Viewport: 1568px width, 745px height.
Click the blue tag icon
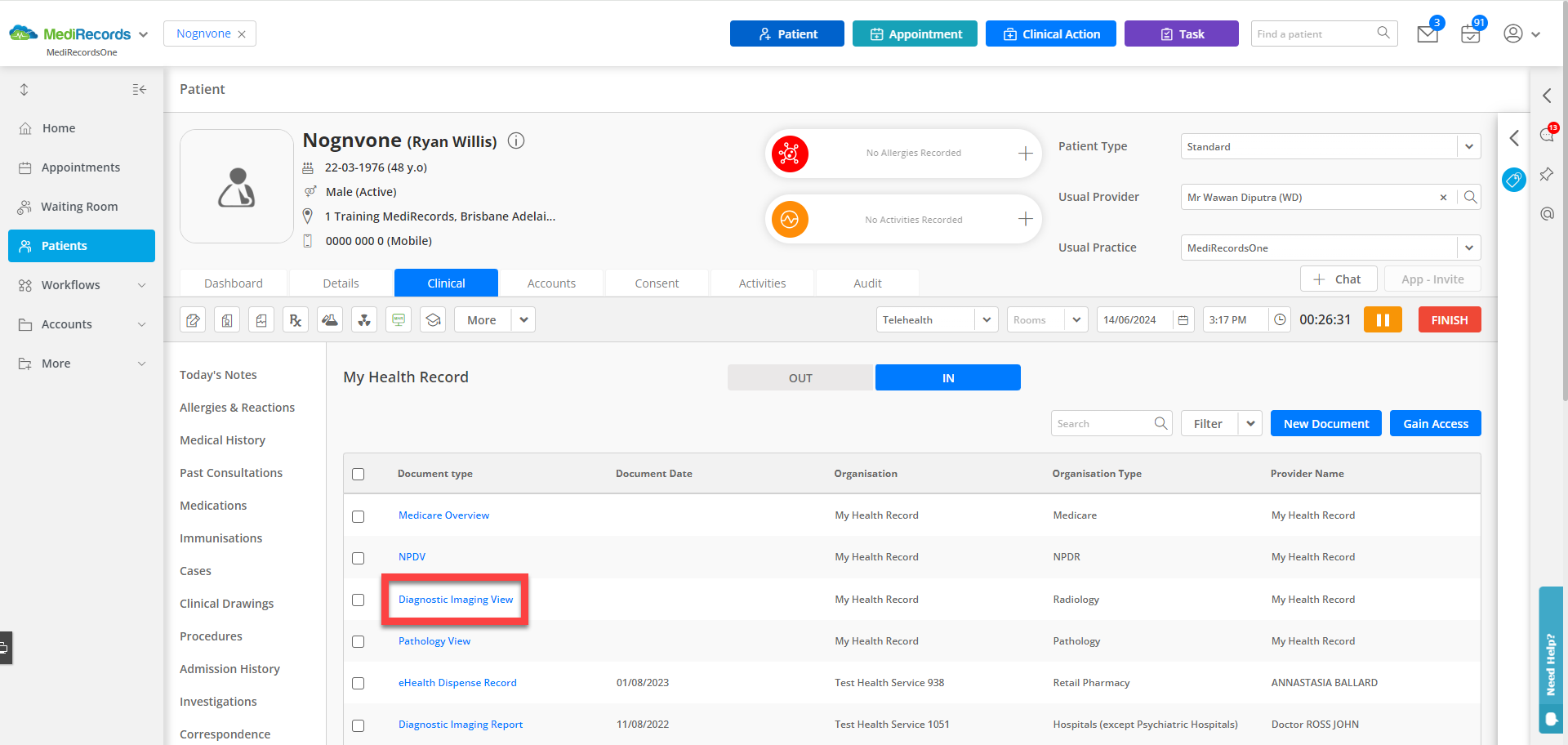tap(1513, 180)
